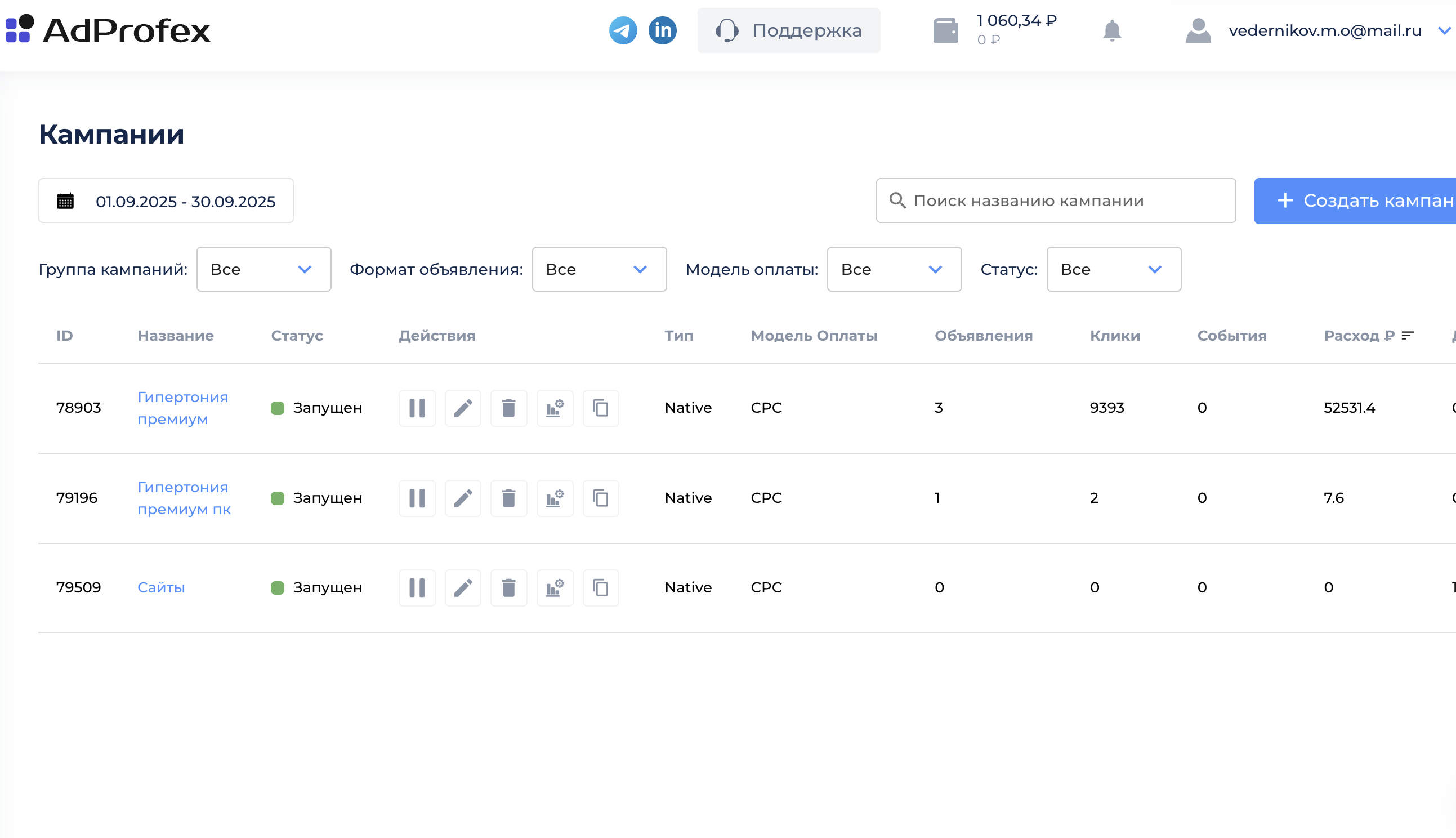Open the LinkedIn page icon

tap(662, 30)
